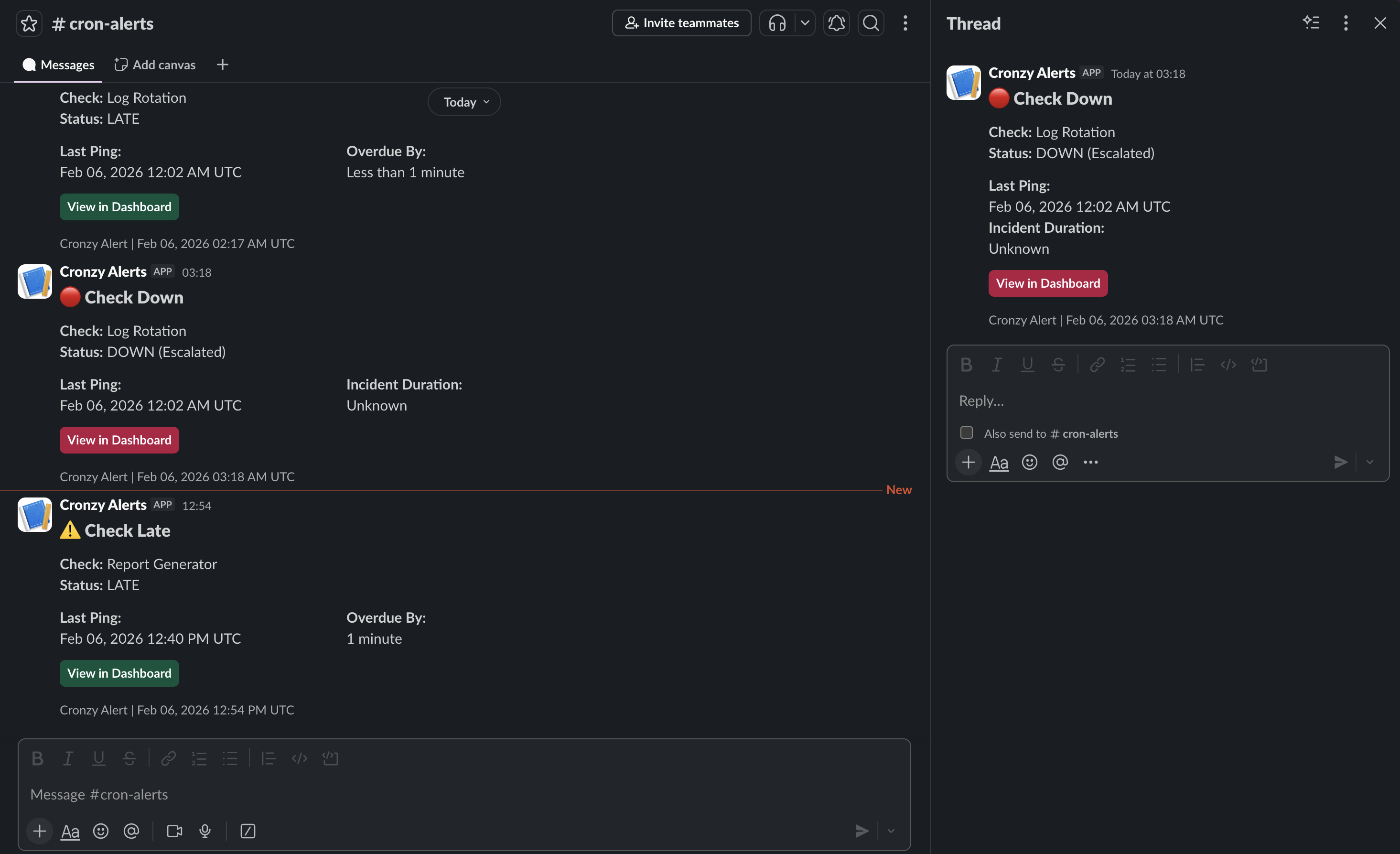Open the Add canvas tab

pos(154,64)
